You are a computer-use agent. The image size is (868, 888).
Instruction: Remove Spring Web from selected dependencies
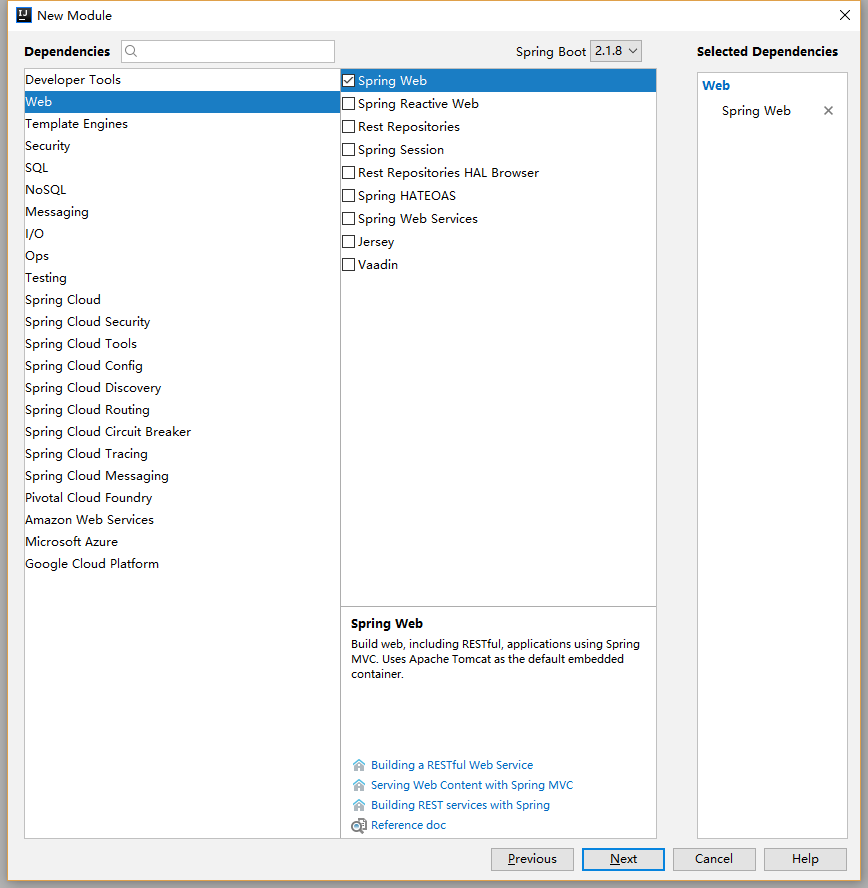click(x=828, y=110)
